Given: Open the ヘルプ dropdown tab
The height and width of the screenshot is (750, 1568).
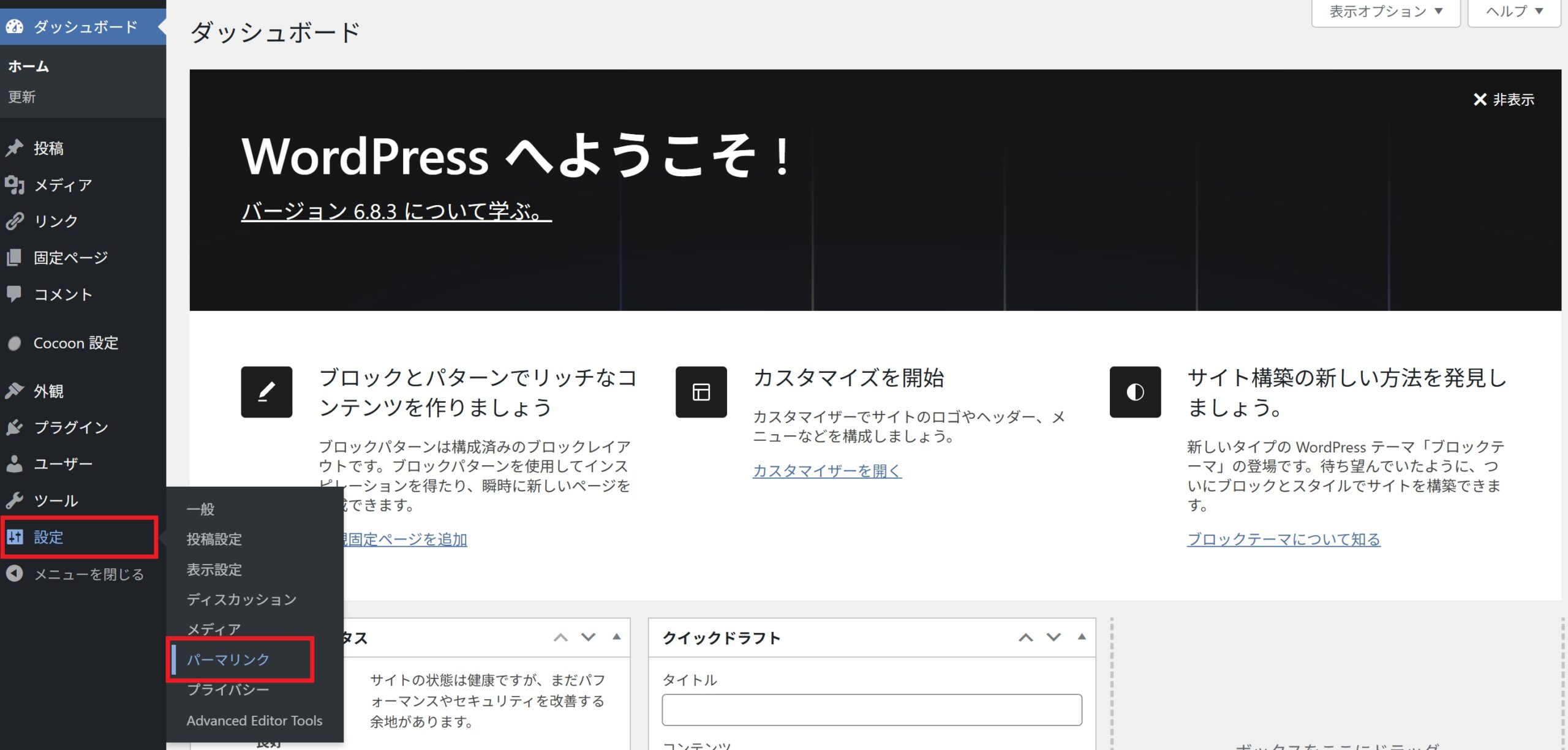Looking at the screenshot, I should tap(1513, 12).
